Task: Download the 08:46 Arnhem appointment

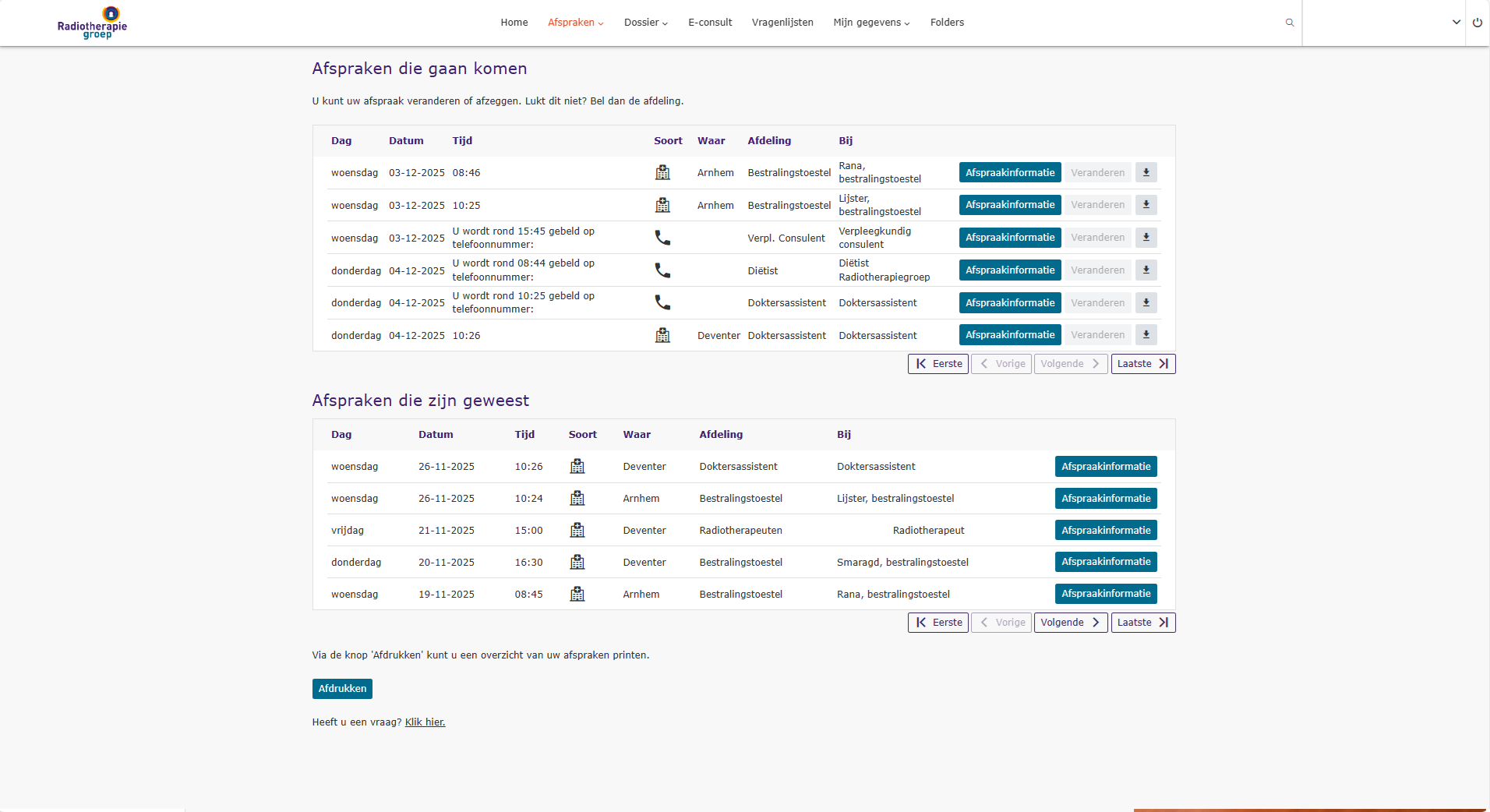Action: tap(1146, 172)
